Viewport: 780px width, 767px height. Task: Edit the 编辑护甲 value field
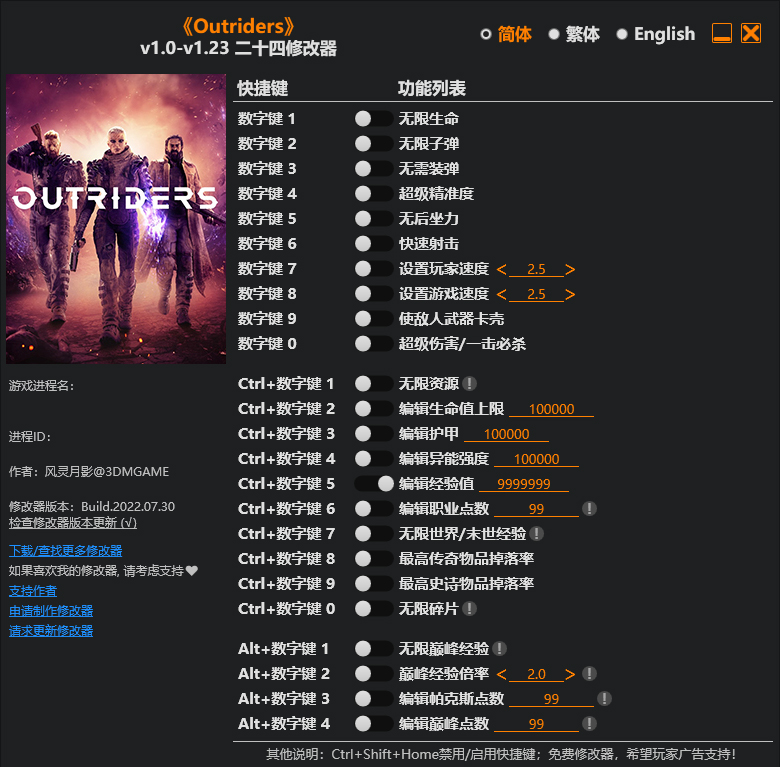[x=506, y=434]
